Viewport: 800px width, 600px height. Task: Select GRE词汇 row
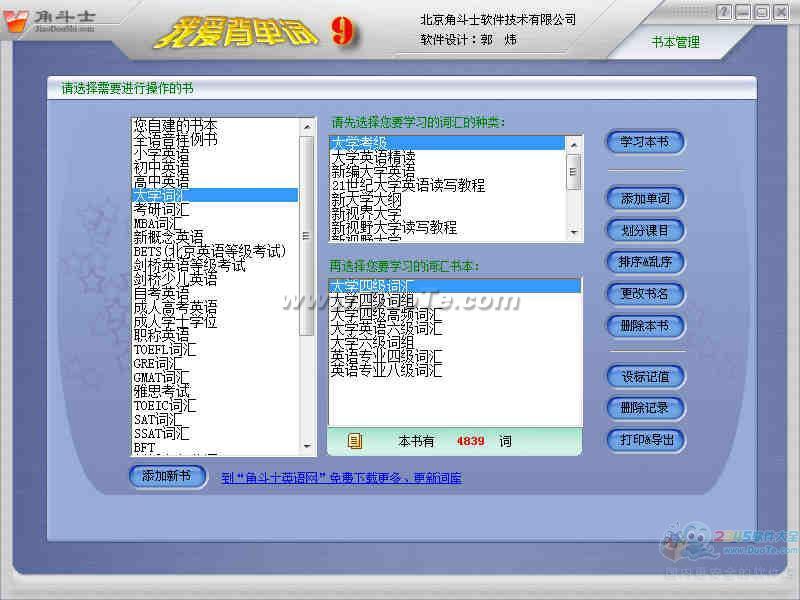215,363
